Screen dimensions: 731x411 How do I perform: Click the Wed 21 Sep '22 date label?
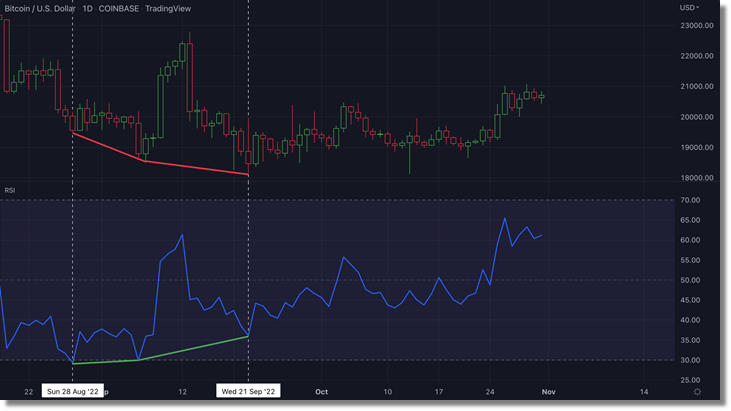click(x=248, y=392)
